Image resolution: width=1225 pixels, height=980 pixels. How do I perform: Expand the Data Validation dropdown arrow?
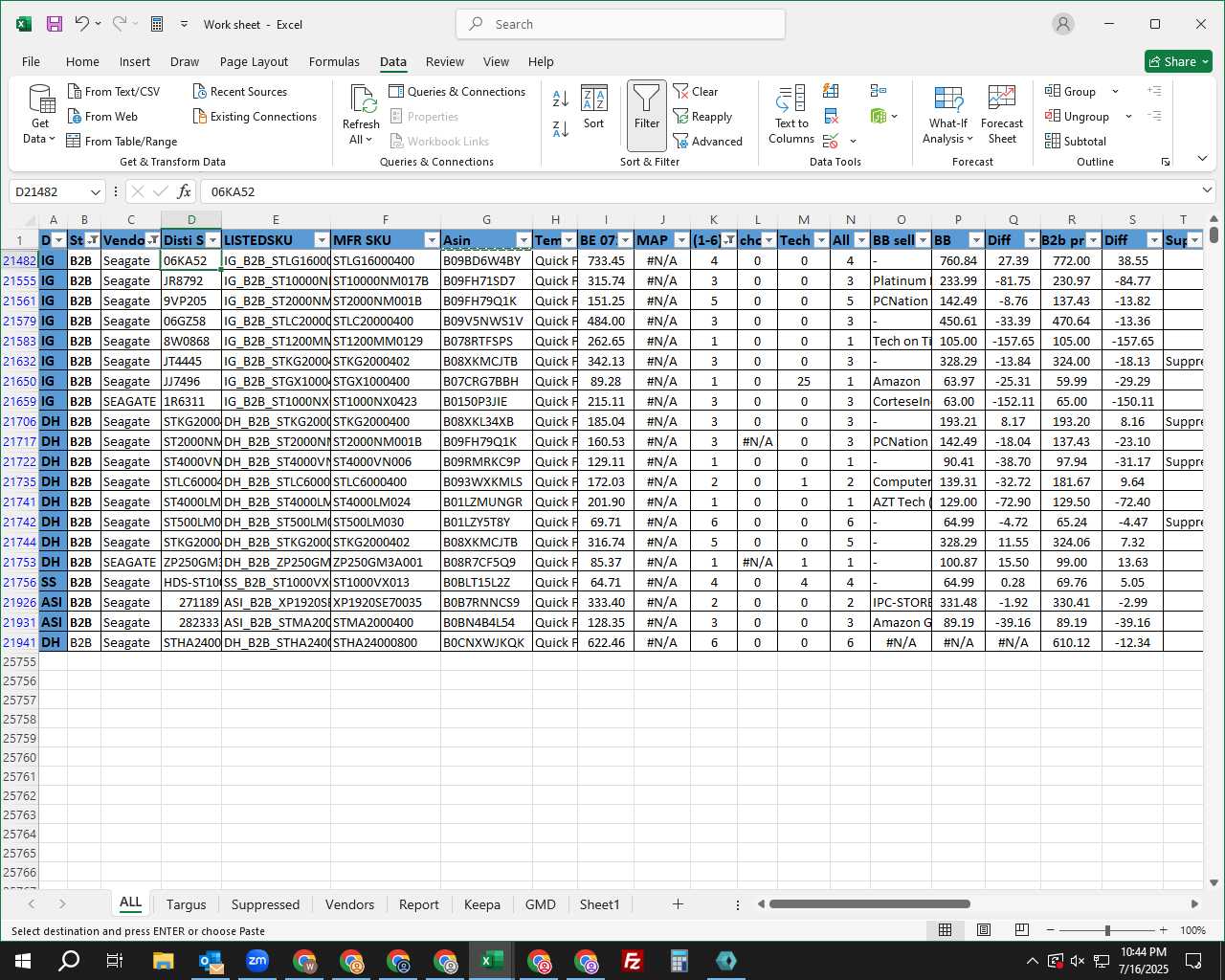coord(853,142)
